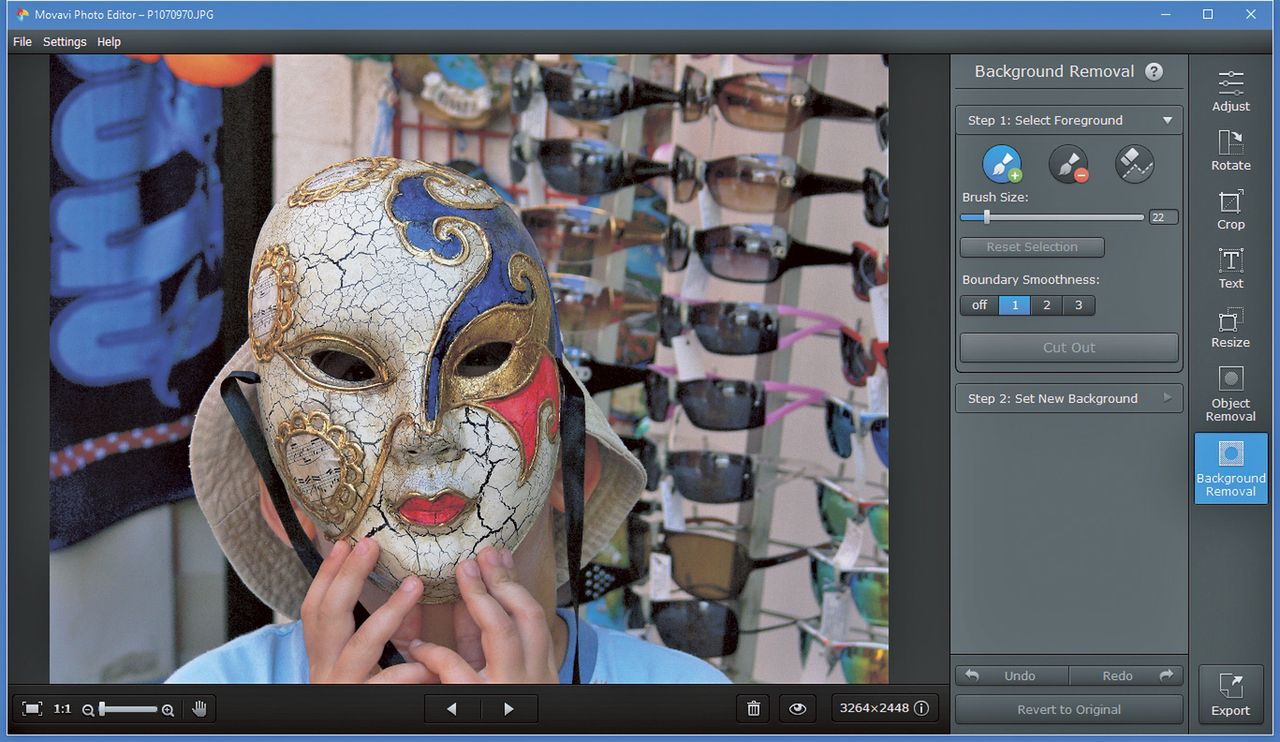The width and height of the screenshot is (1280, 742).
Task: Minimize the Movavi Photo Editor window
Action: click(1164, 14)
